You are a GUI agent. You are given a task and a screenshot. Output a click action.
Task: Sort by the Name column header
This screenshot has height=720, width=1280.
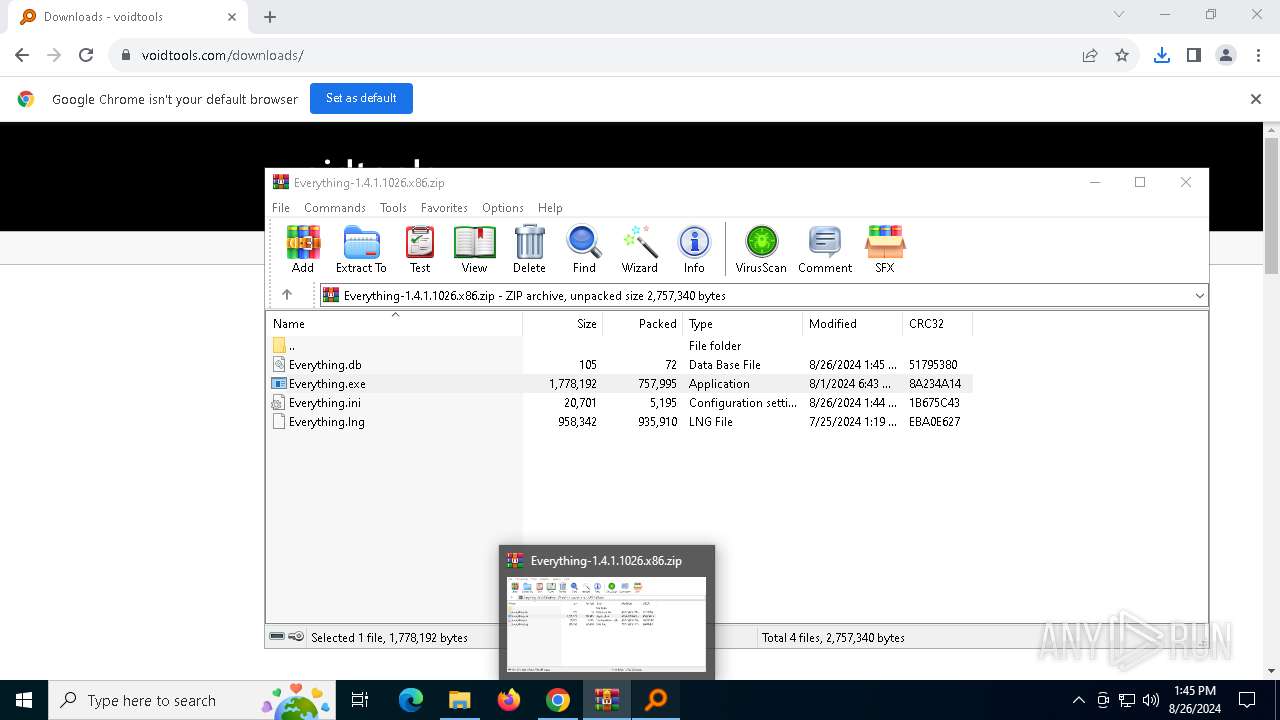[x=394, y=324]
